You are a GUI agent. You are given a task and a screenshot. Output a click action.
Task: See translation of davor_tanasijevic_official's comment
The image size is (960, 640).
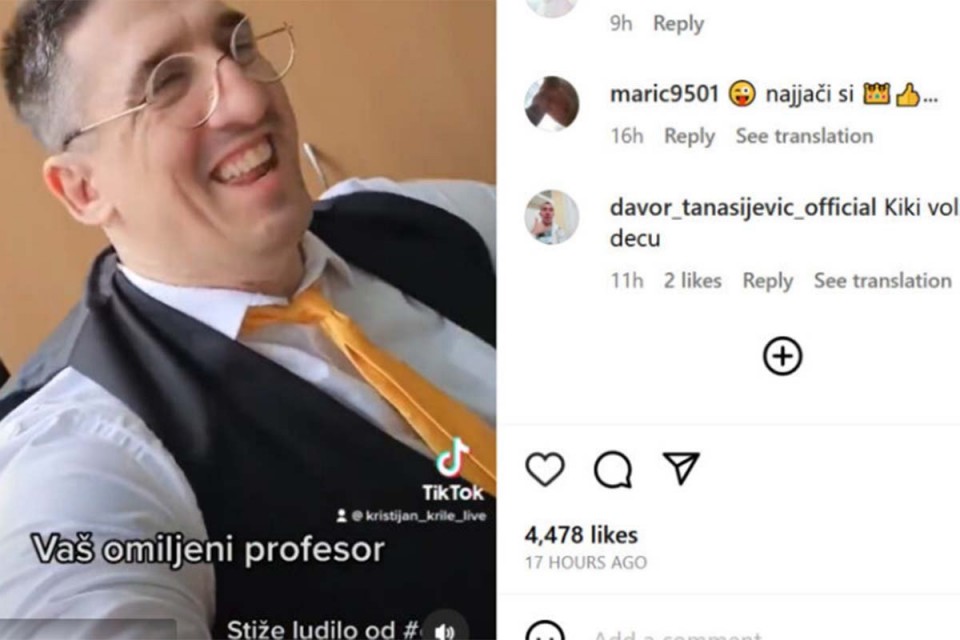coord(883,280)
